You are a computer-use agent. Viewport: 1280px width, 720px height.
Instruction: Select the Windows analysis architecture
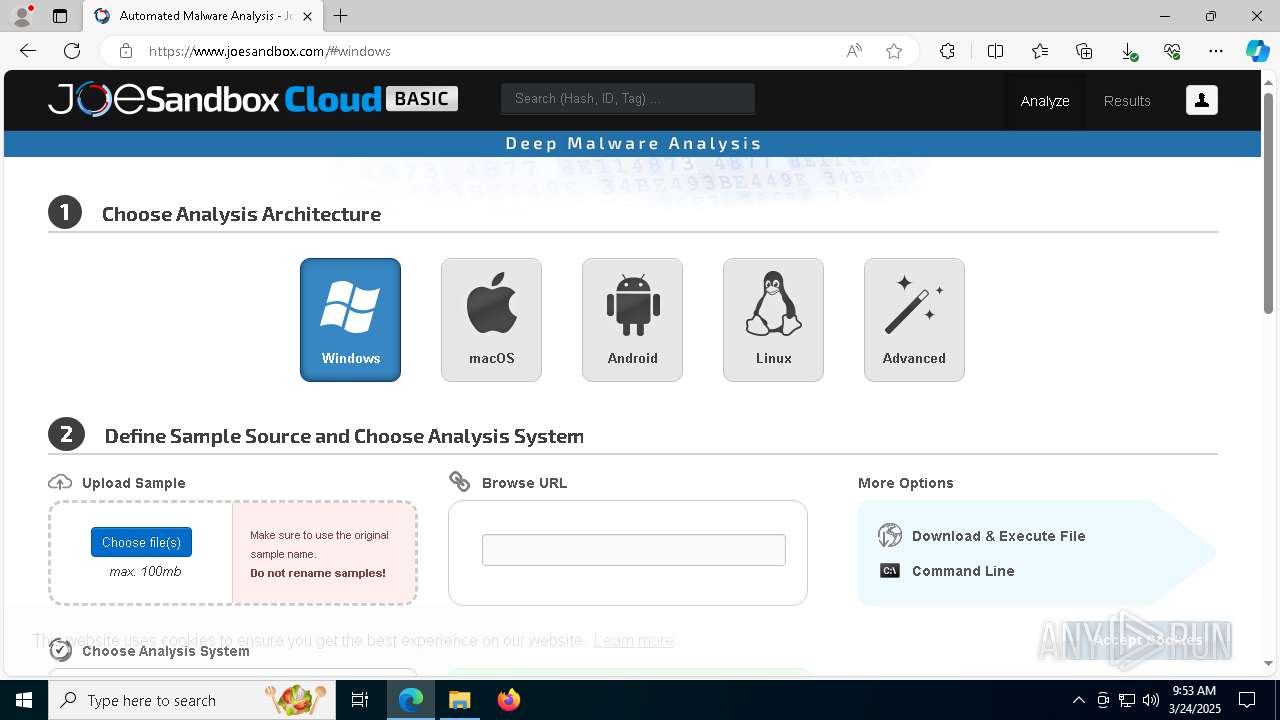[350, 320]
